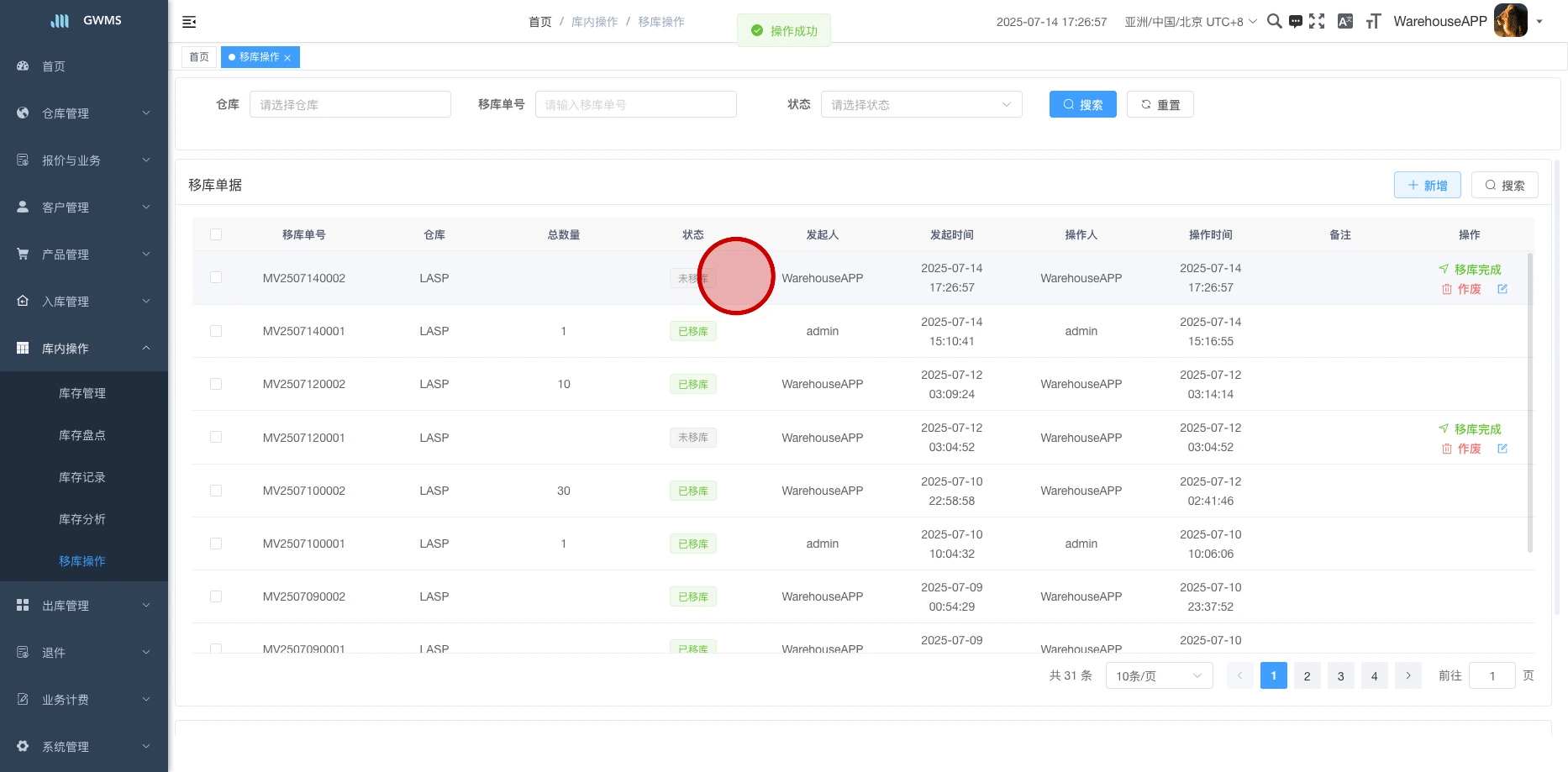Viewport: 1568px width, 772px height.
Task: Expand the 出库管理 sidebar menu
Action: pyautogui.click(x=84, y=606)
